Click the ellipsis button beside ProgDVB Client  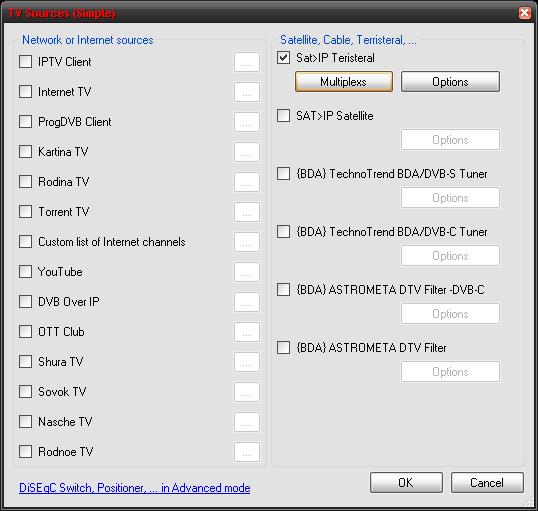[x=247, y=122]
